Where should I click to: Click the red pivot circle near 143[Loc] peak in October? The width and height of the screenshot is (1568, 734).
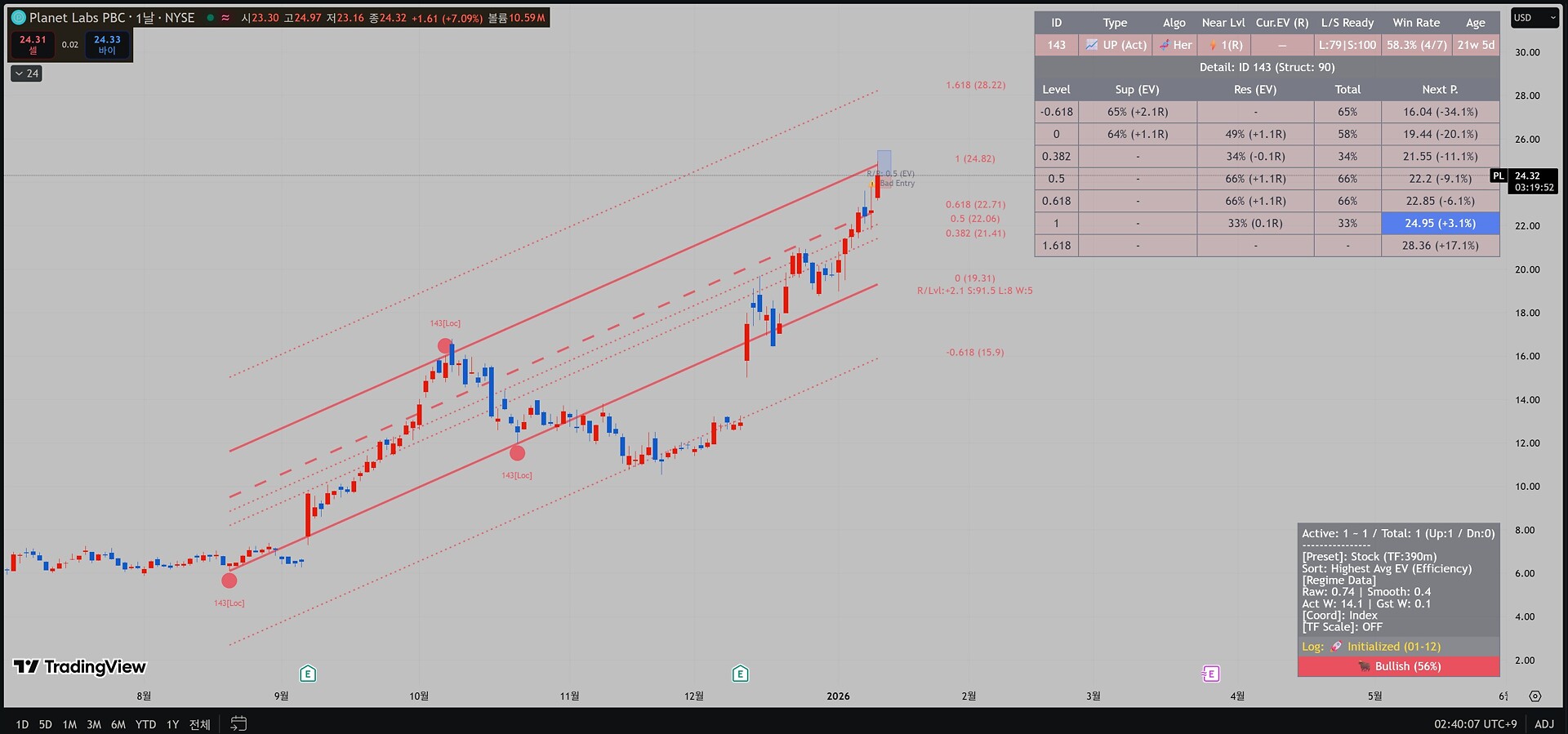(444, 346)
